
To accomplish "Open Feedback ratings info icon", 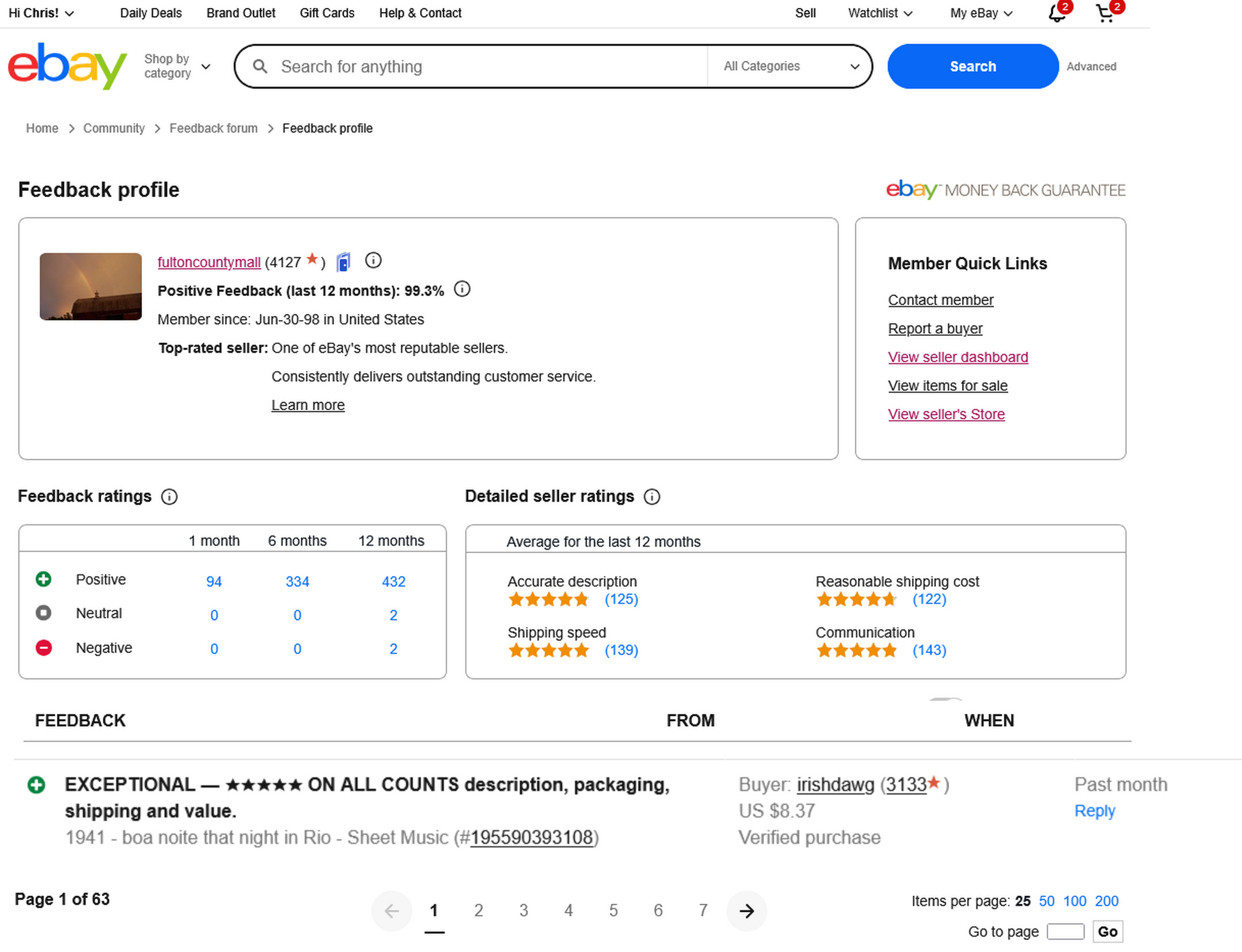I will click(169, 497).
